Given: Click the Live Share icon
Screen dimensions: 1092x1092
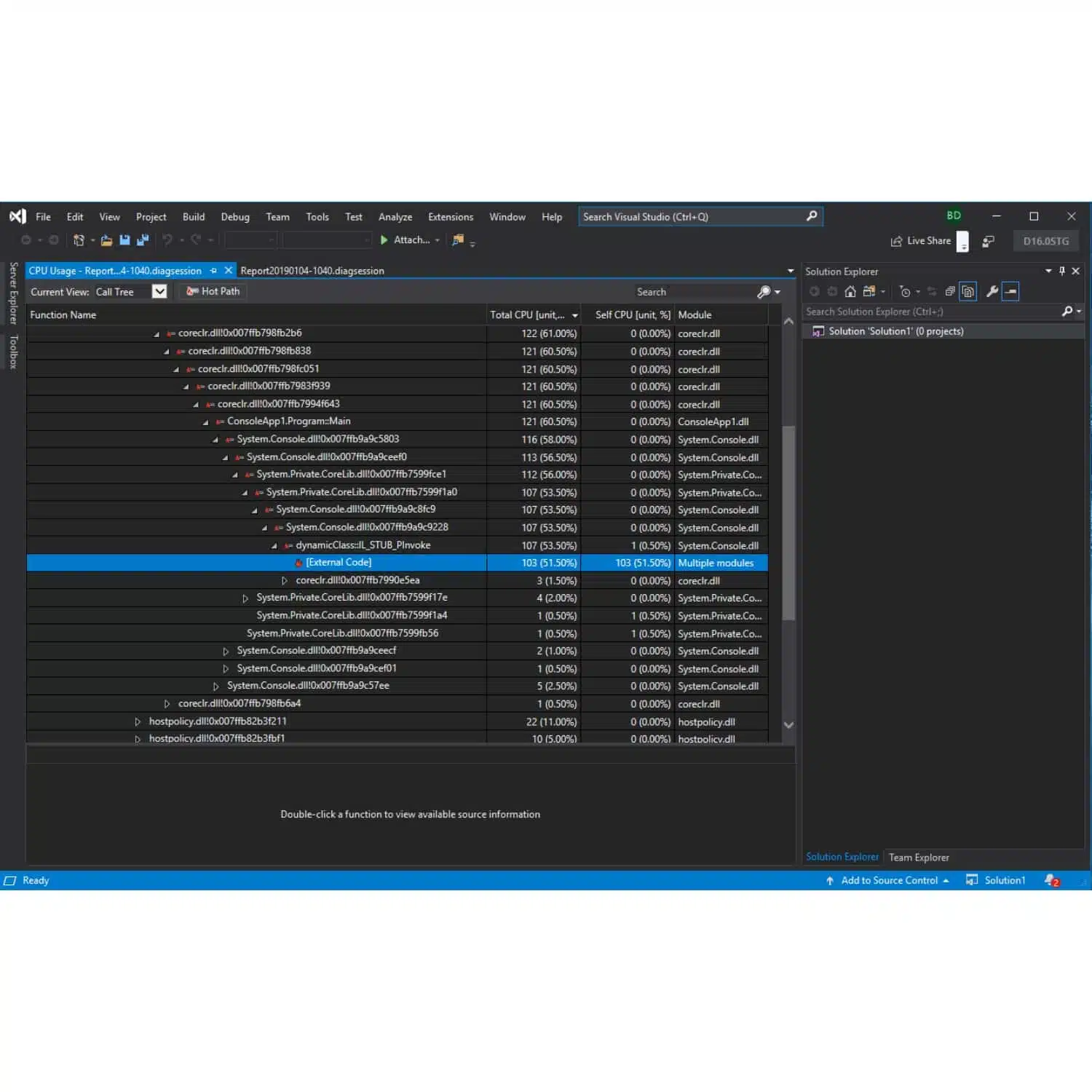Looking at the screenshot, I should point(896,241).
